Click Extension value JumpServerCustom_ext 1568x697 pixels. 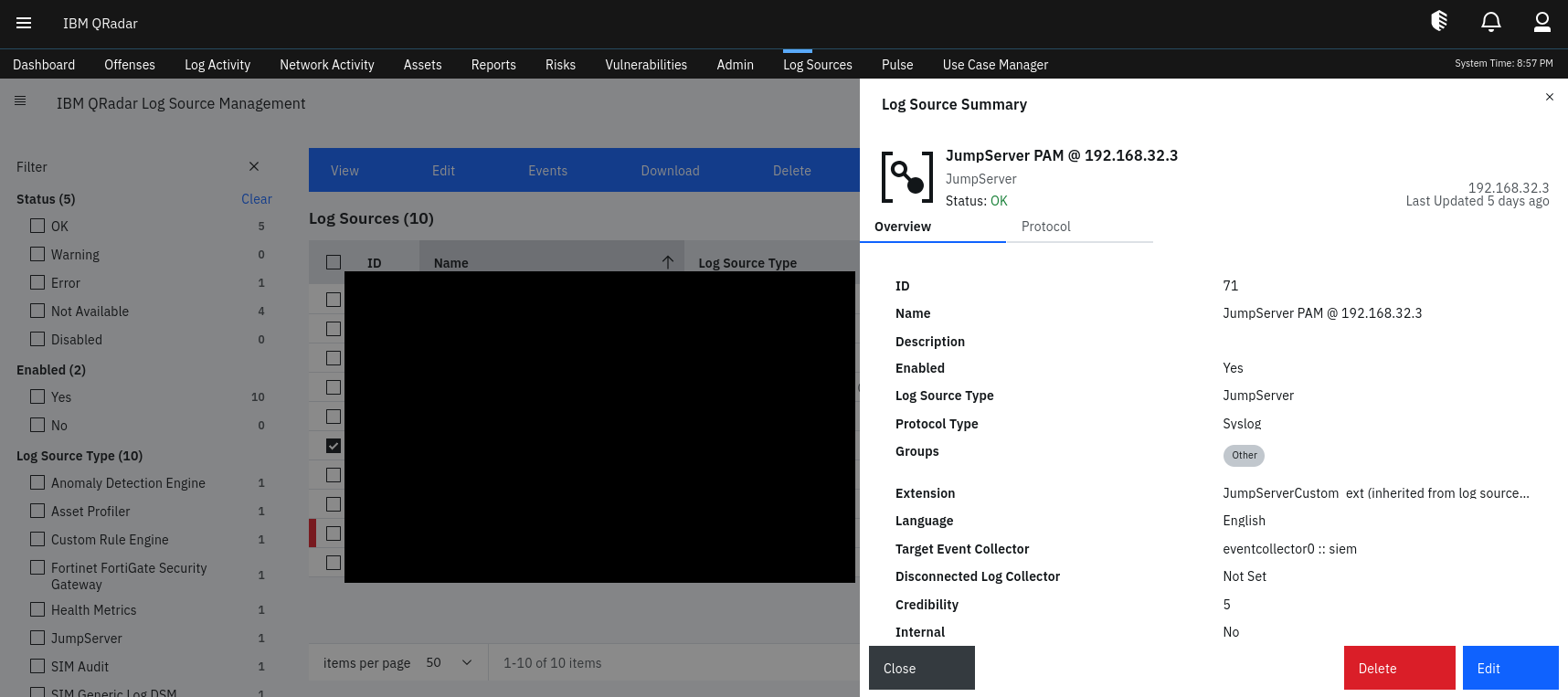point(1376,493)
